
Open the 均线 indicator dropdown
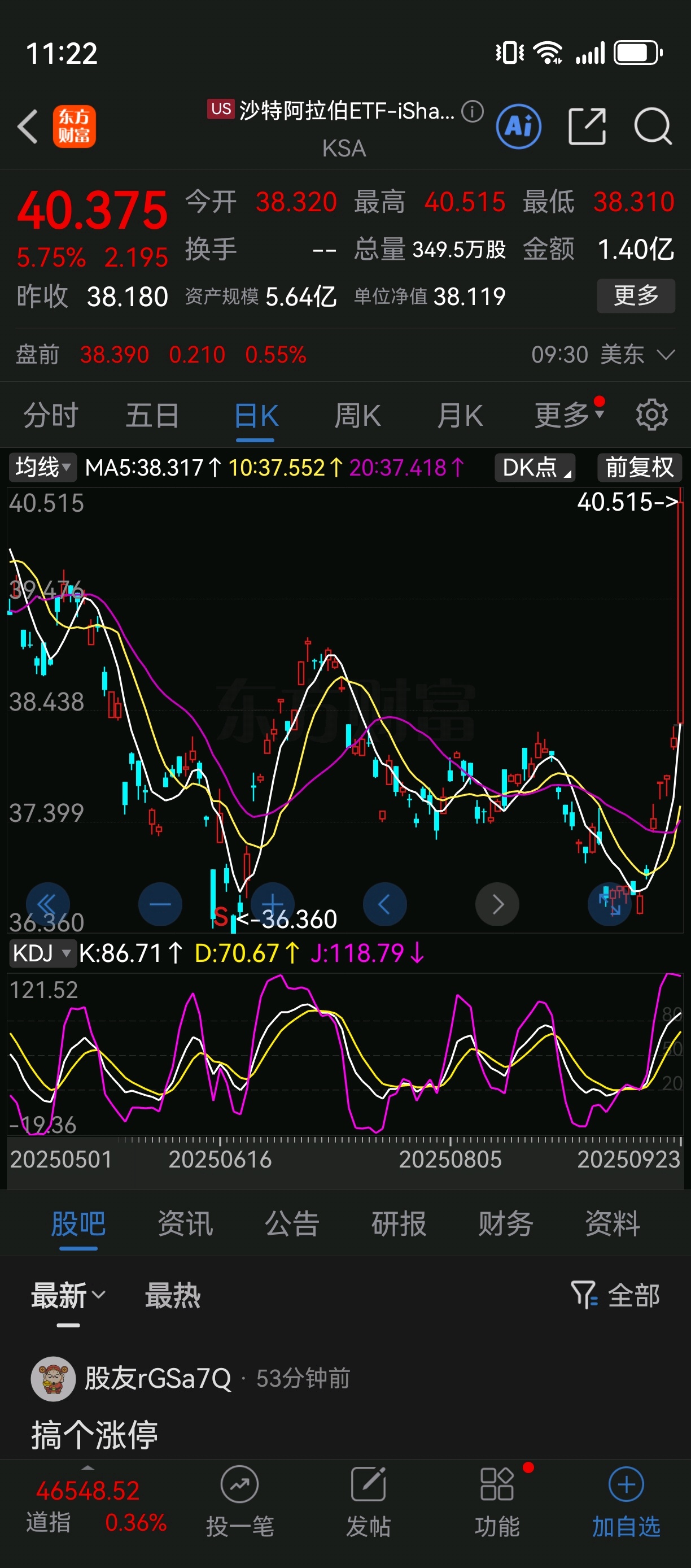coord(42,468)
